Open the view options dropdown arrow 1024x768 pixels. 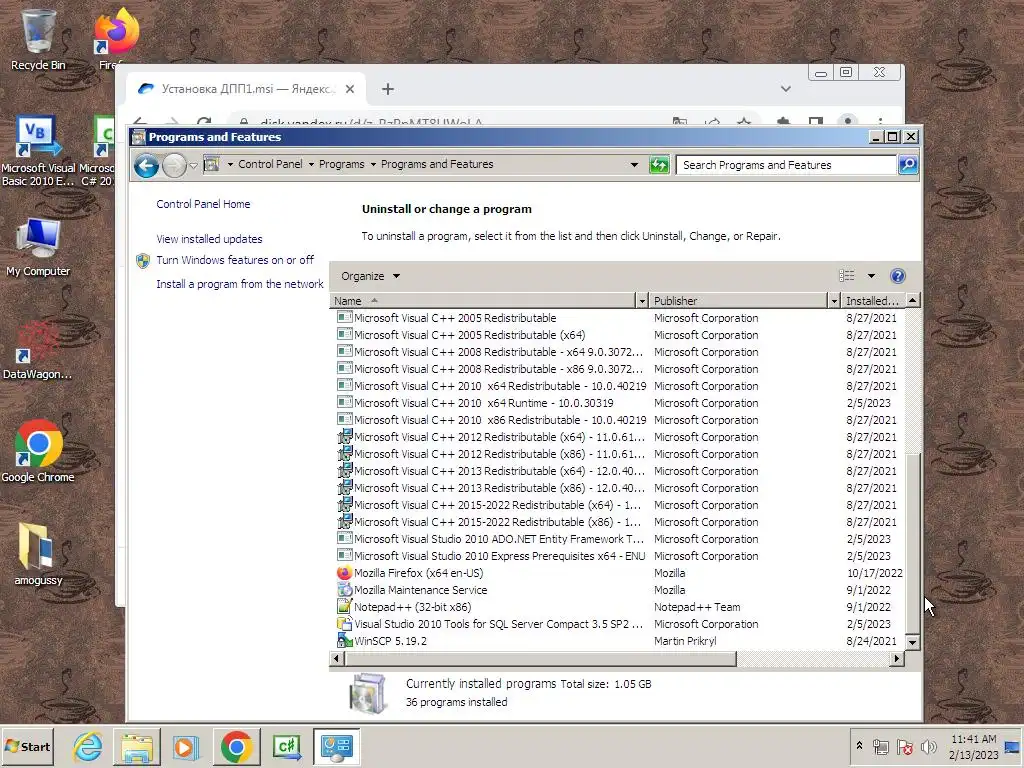(x=871, y=276)
